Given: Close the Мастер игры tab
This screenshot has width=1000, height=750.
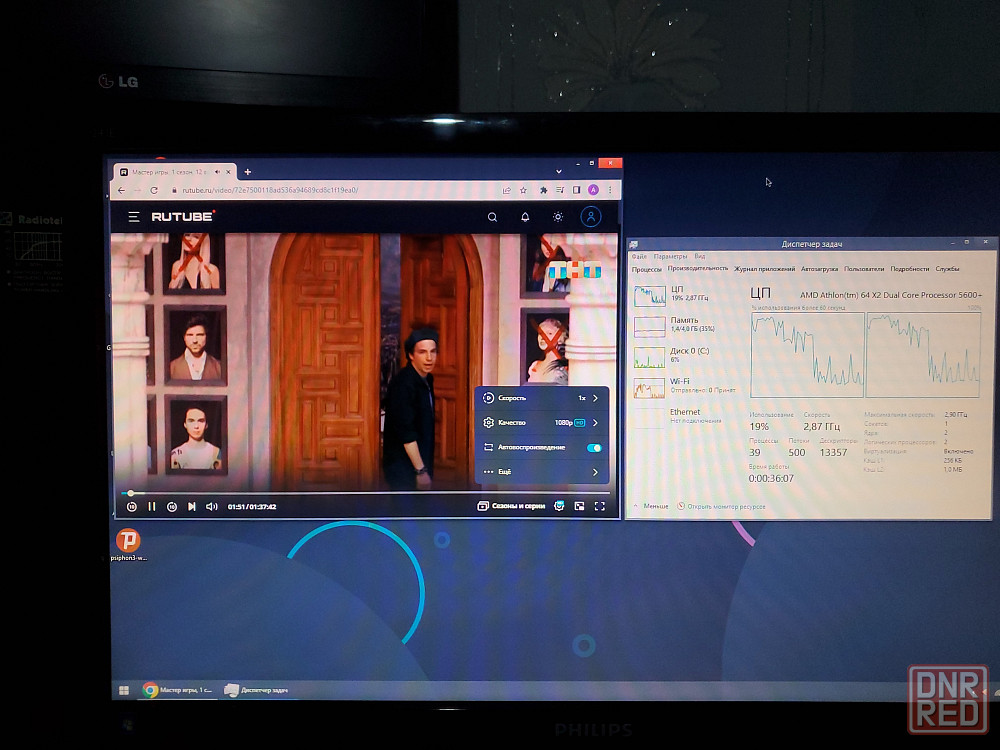Looking at the screenshot, I should [x=228, y=172].
